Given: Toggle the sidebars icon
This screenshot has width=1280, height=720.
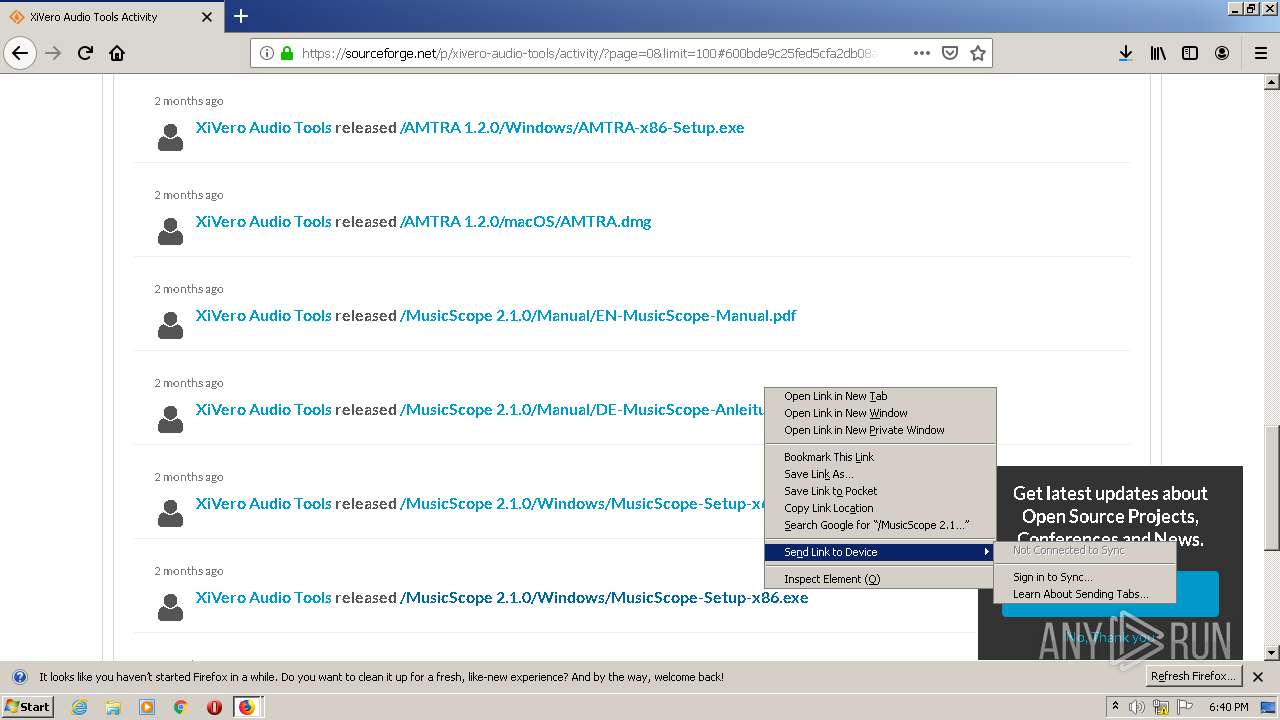Looking at the screenshot, I should point(1190,53).
